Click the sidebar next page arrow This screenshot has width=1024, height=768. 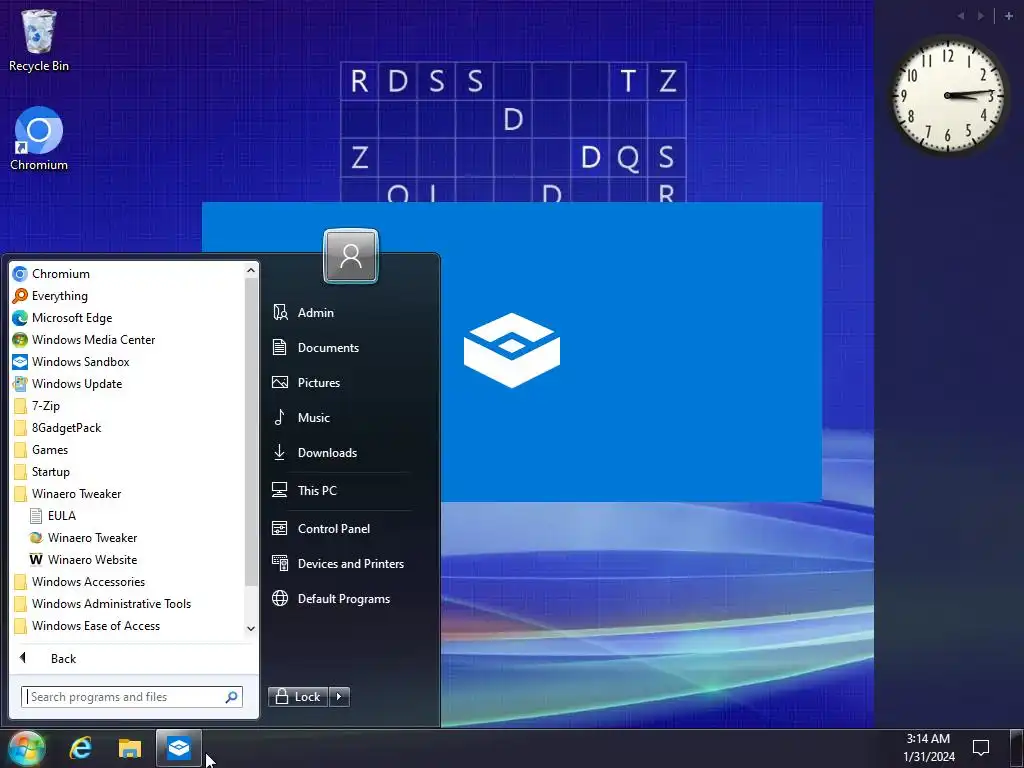[x=981, y=16]
